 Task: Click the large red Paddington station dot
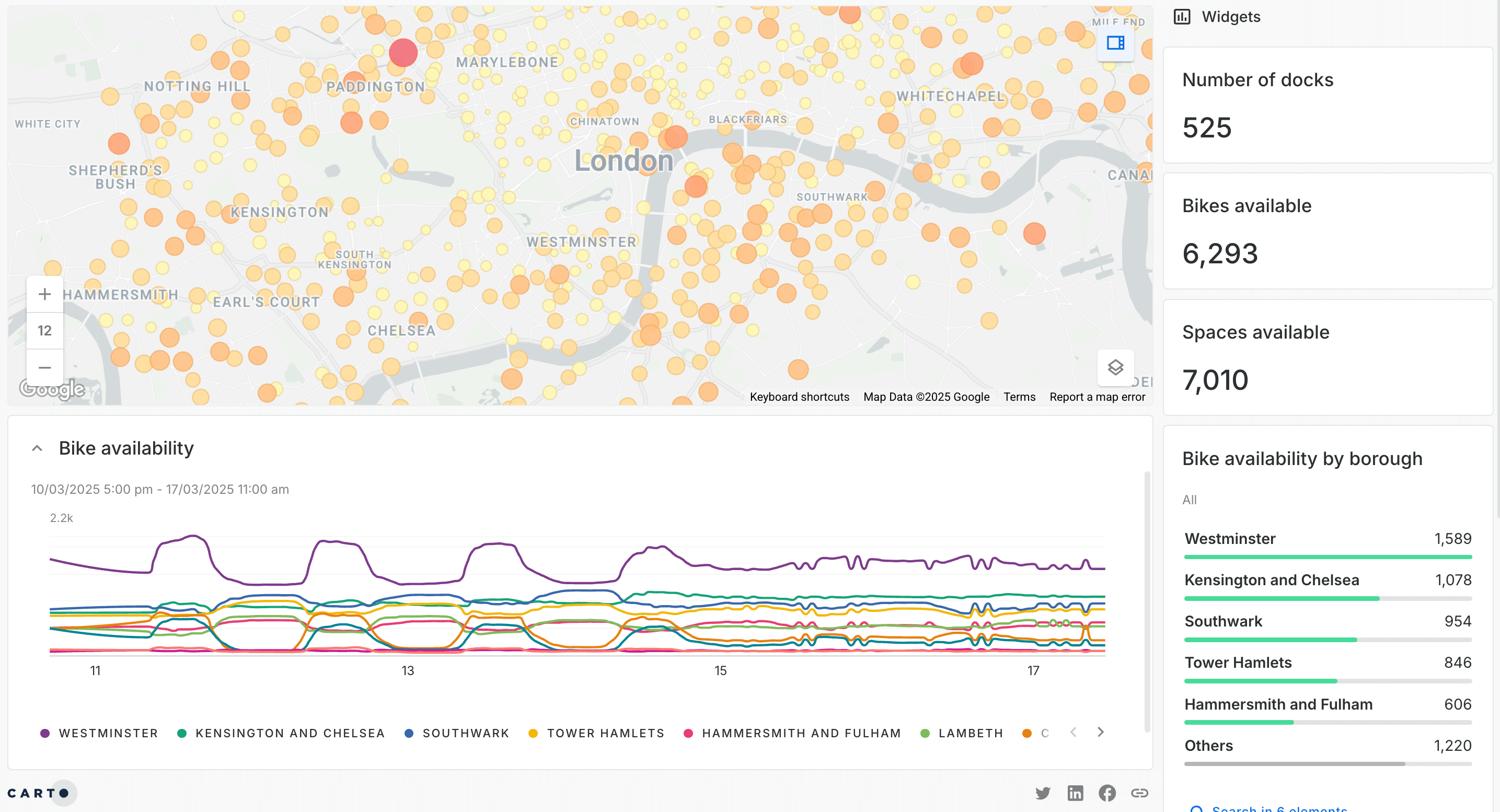[403, 53]
